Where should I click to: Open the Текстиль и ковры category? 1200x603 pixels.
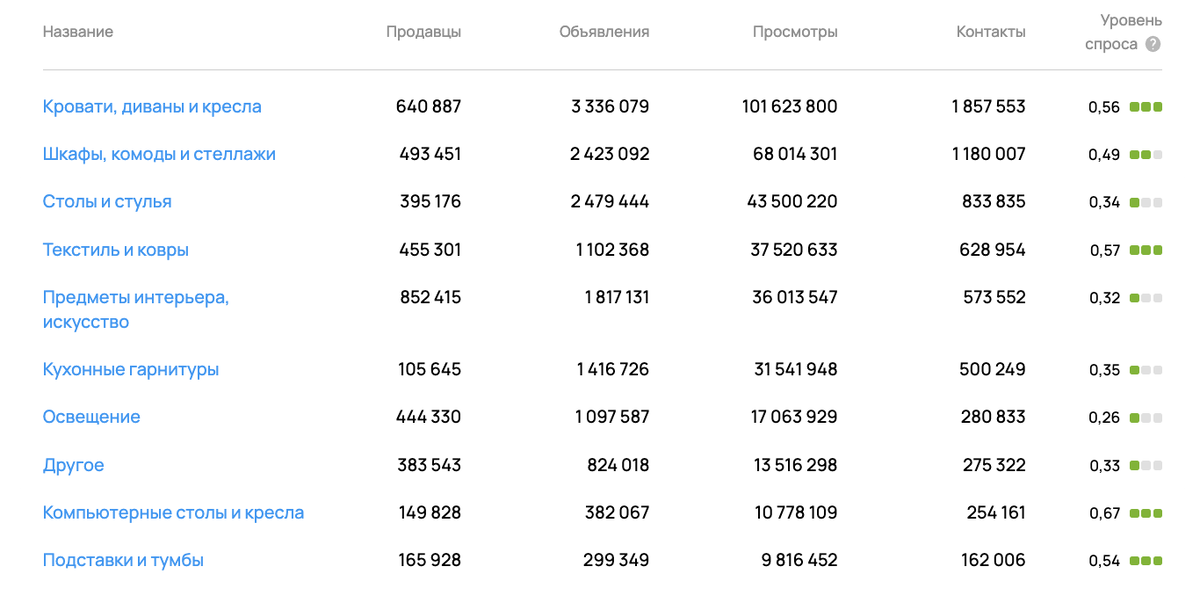tap(115, 250)
